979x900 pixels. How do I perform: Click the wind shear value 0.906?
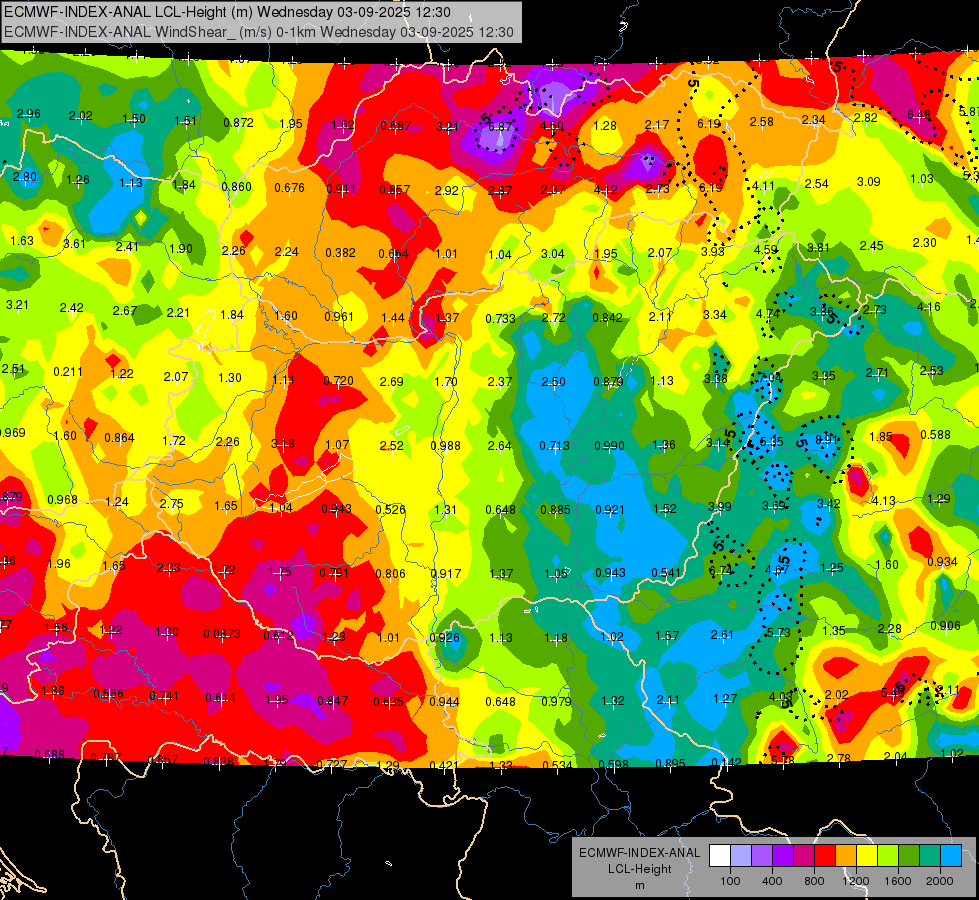point(945,626)
